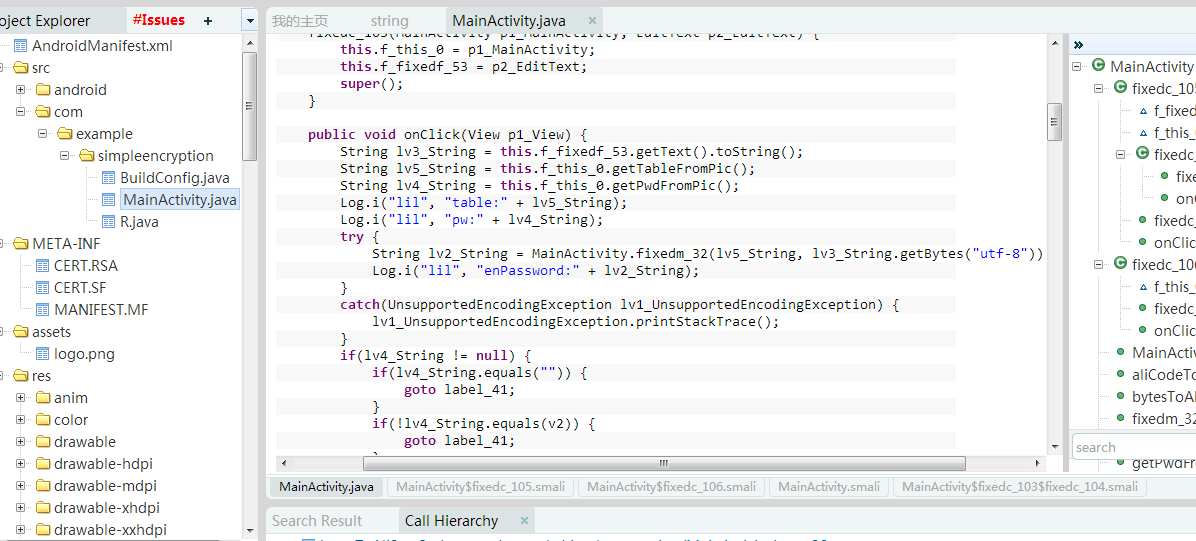Click the horizontal scrollbar left arrow
Screen dimensions: 1196x541
coord(284,463)
